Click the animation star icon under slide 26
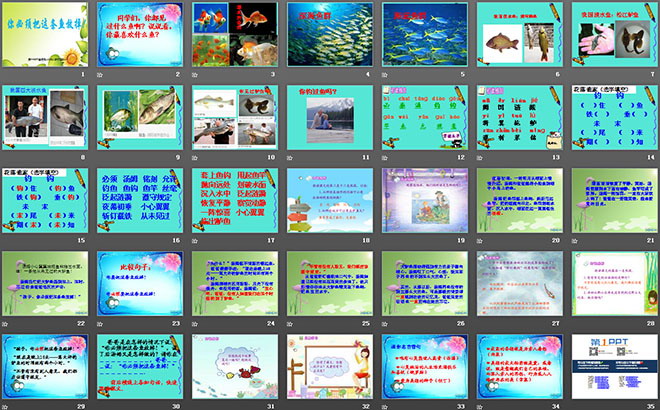 tap(385, 324)
